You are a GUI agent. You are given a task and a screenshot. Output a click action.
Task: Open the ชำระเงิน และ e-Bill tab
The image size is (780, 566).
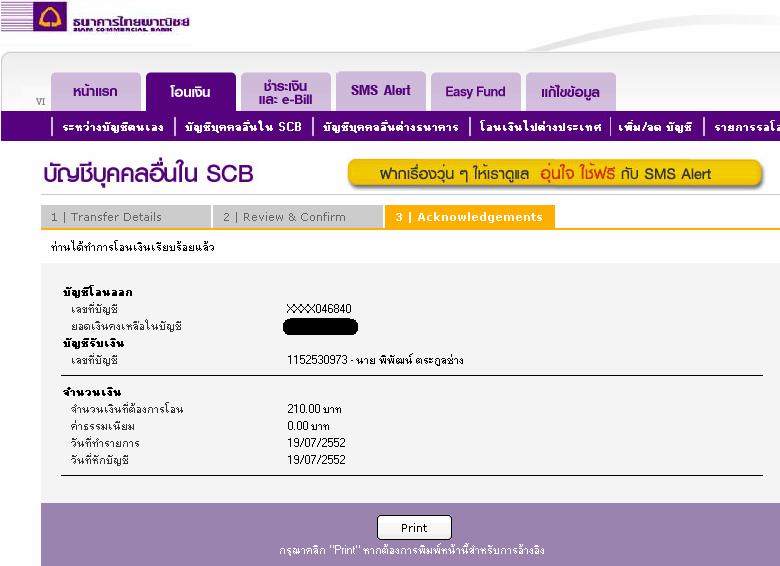coord(286,92)
